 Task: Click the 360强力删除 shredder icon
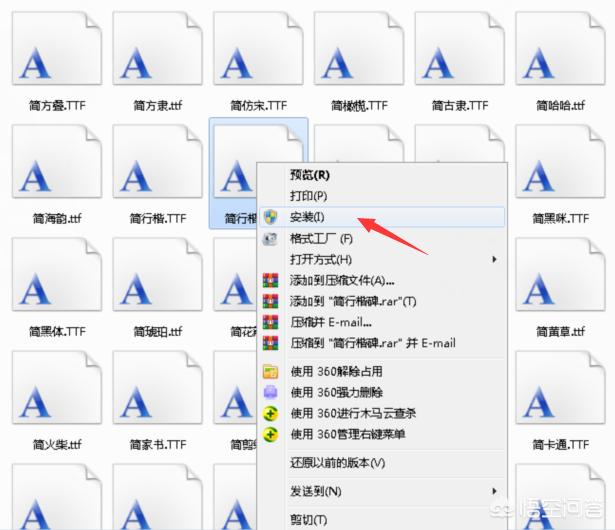click(270, 392)
